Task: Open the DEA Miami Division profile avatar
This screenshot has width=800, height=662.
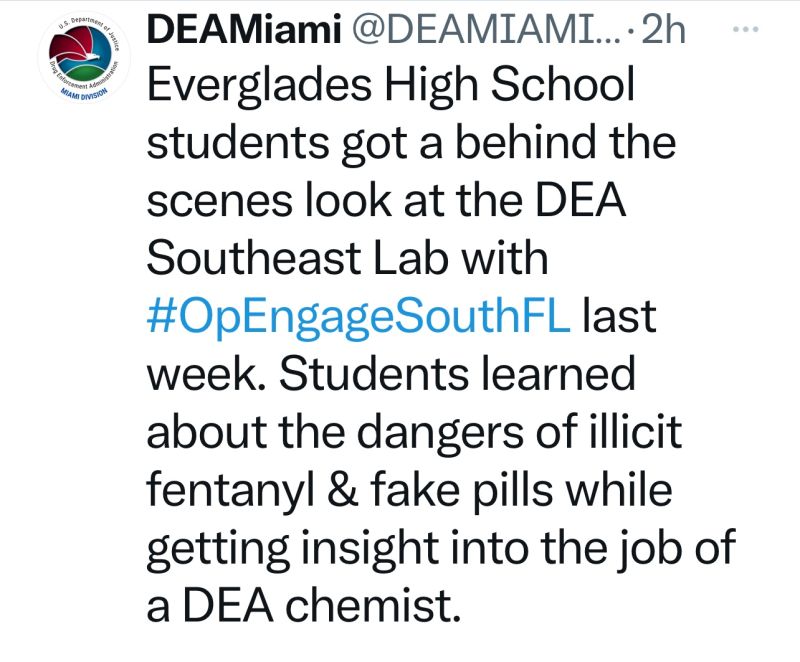Action: [84, 57]
